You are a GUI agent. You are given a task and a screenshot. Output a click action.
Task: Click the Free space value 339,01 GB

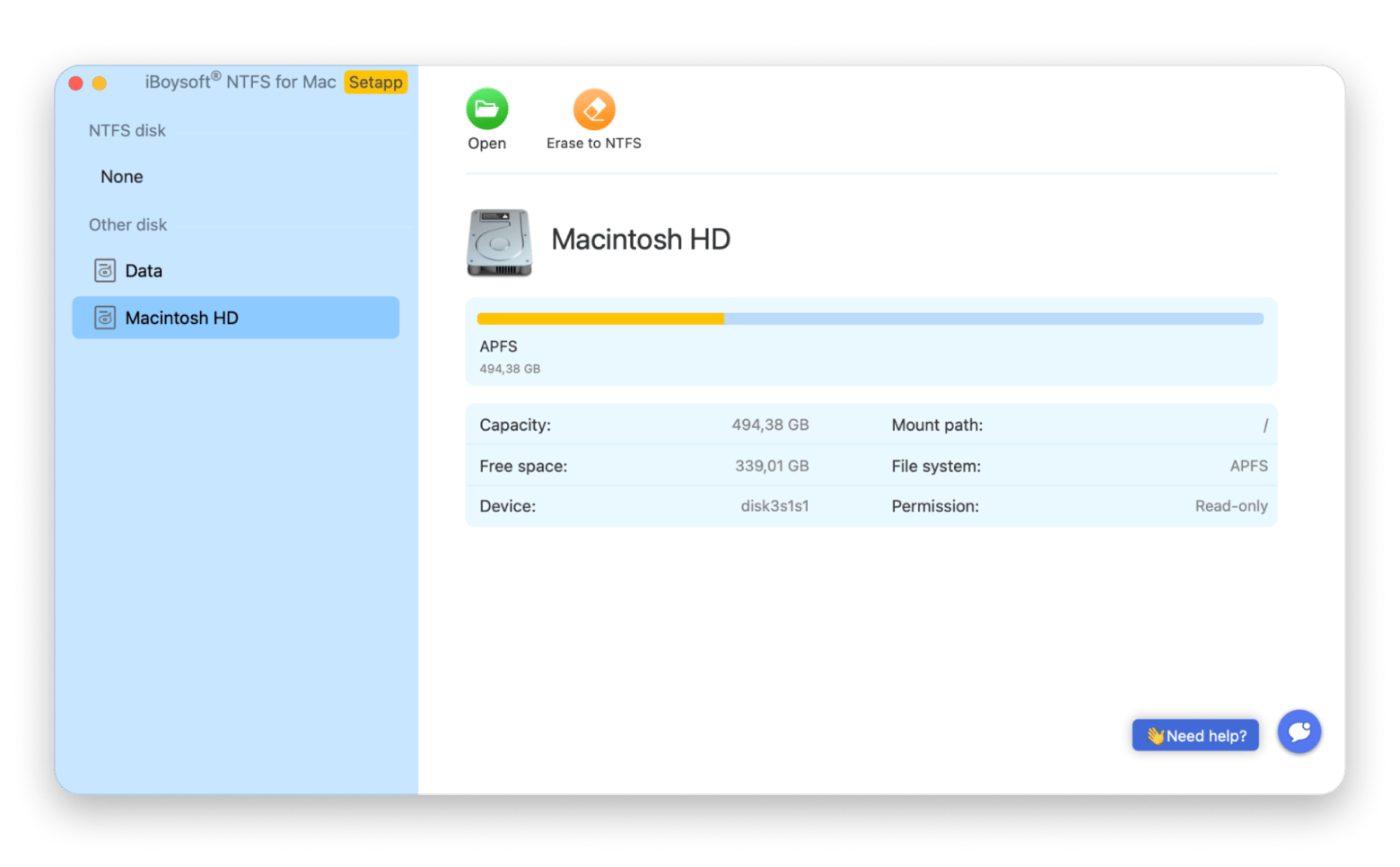(x=771, y=466)
